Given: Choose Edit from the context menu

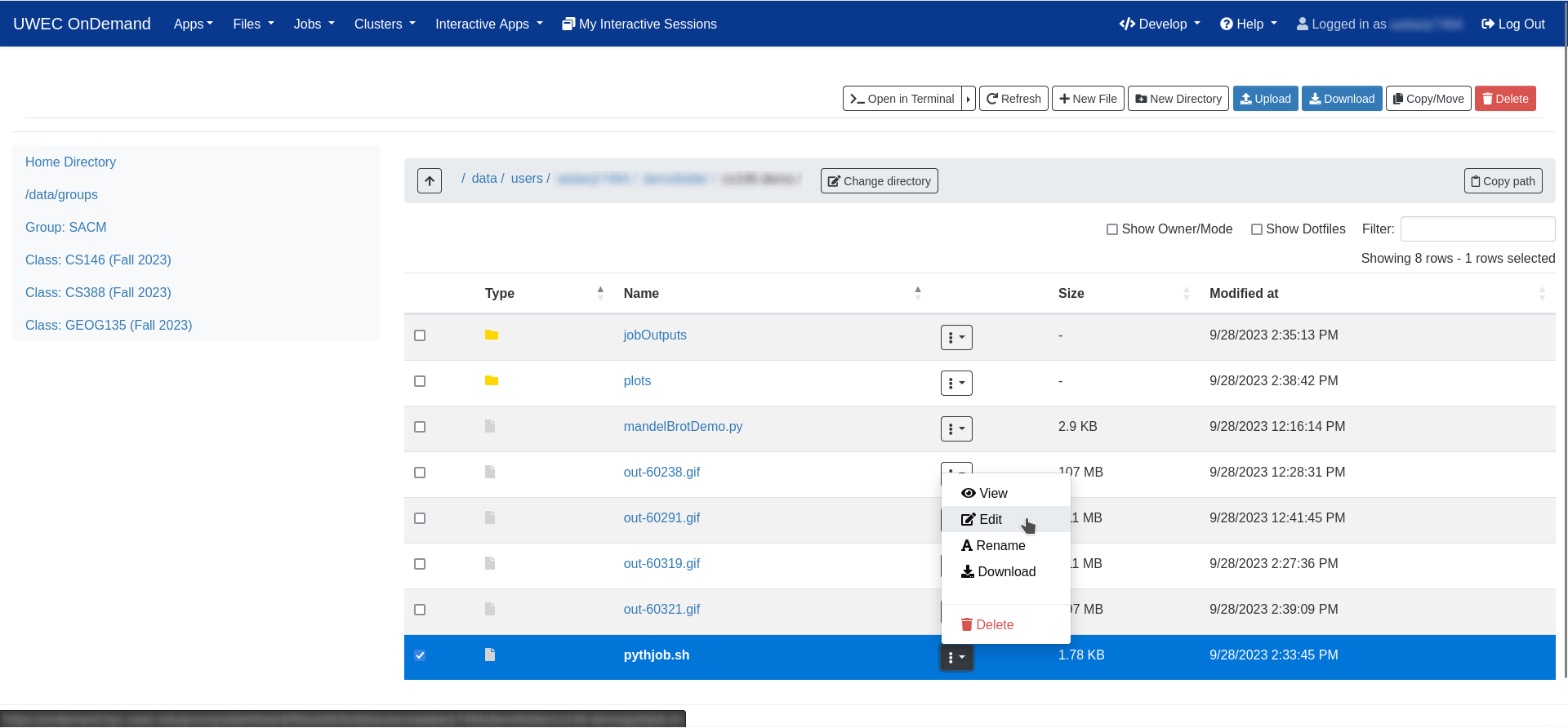Looking at the screenshot, I should pos(990,520).
